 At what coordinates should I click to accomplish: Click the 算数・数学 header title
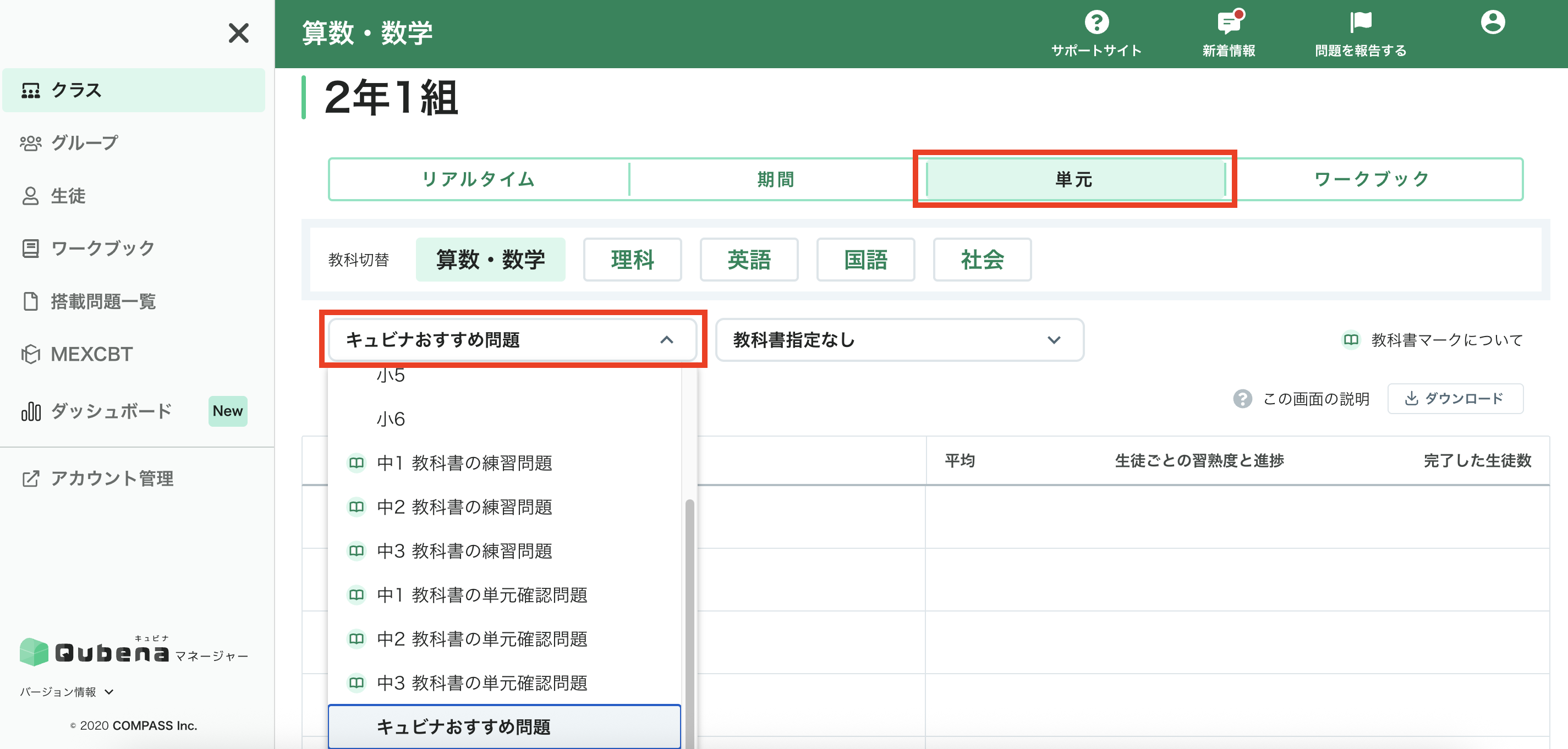367,33
